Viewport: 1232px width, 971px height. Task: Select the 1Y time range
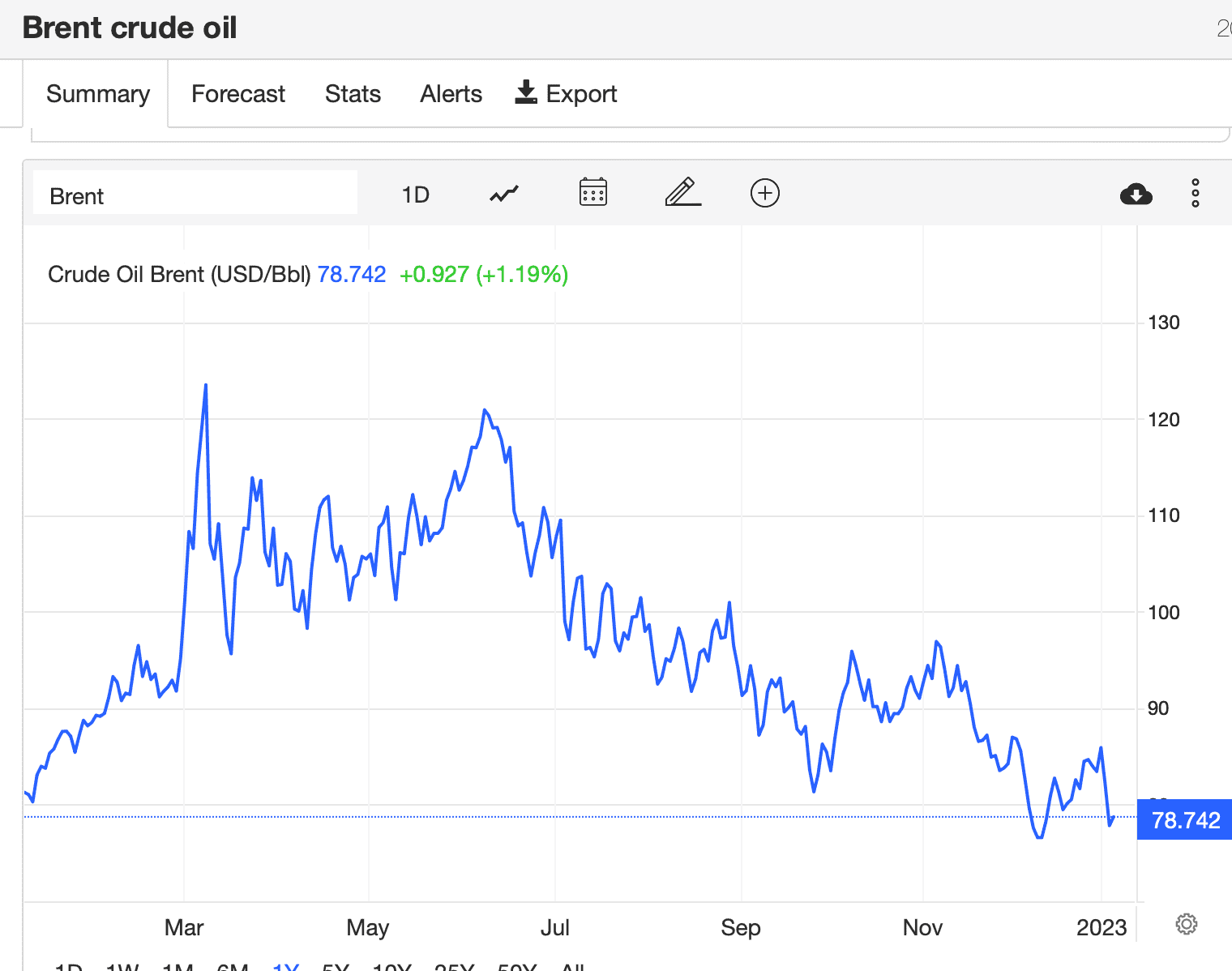pyautogui.click(x=286, y=966)
